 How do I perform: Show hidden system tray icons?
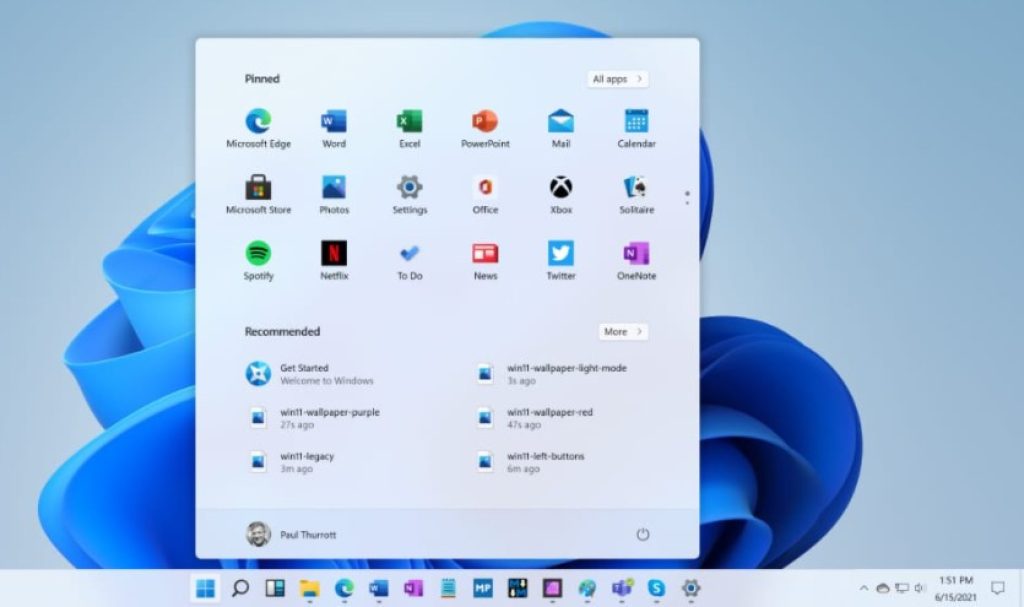pos(864,589)
